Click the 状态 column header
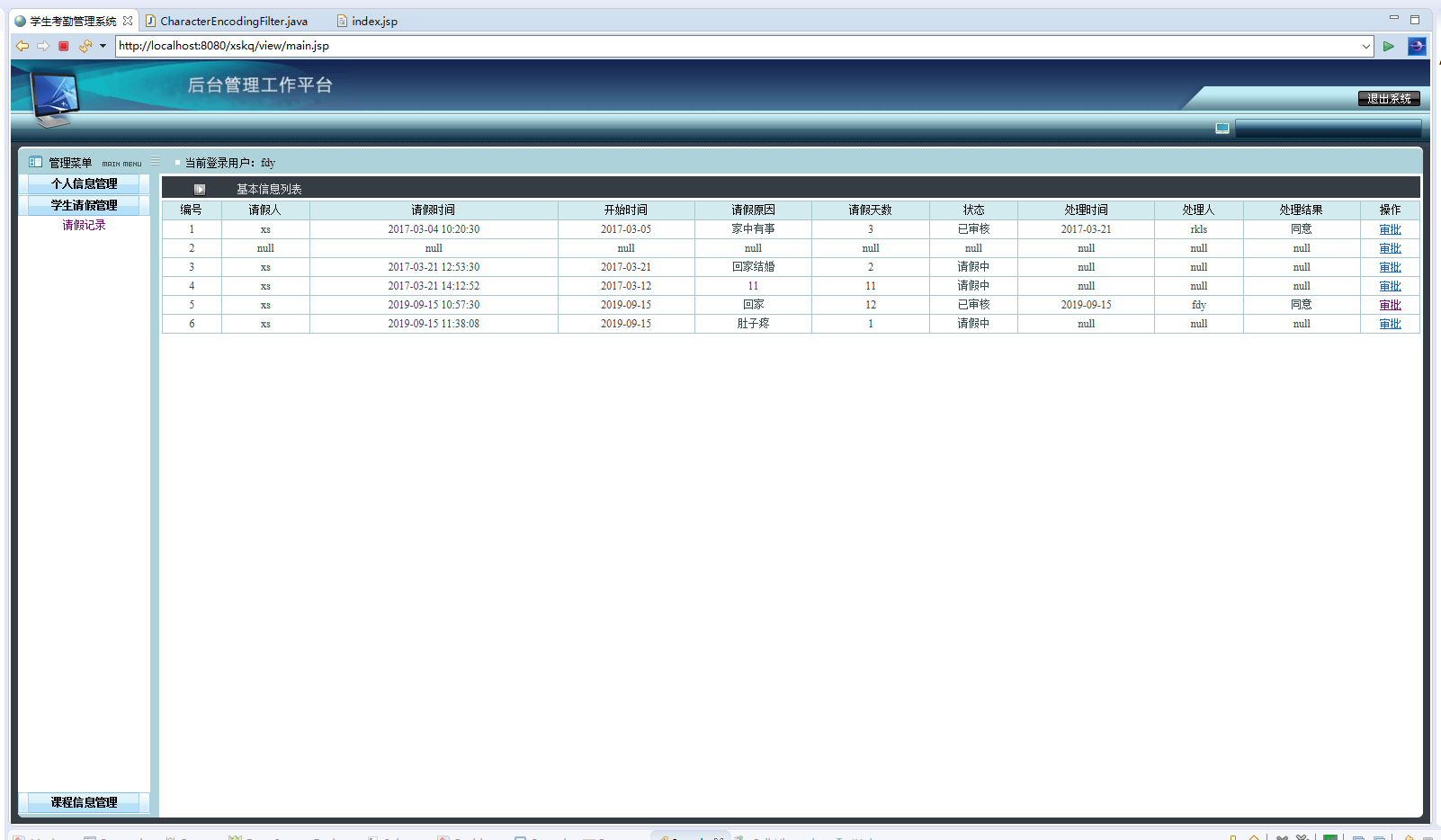Image resolution: width=1441 pixels, height=840 pixels. click(x=973, y=210)
